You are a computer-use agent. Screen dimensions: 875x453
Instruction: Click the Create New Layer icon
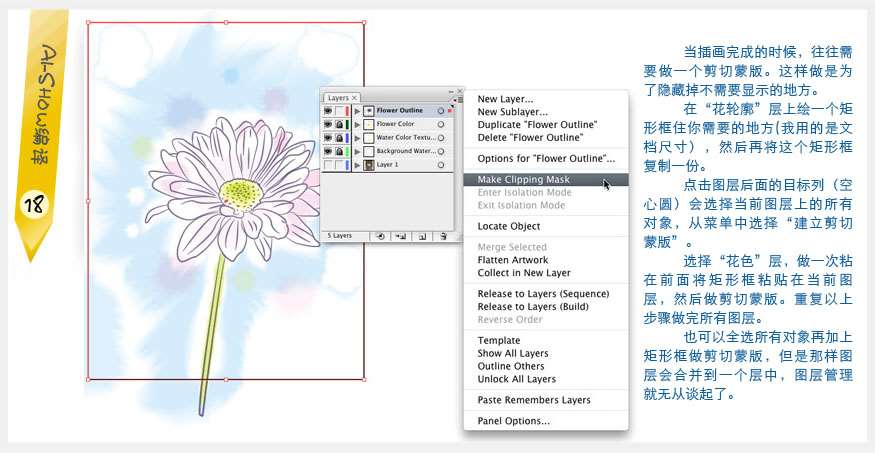pyautogui.click(x=422, y=236)
